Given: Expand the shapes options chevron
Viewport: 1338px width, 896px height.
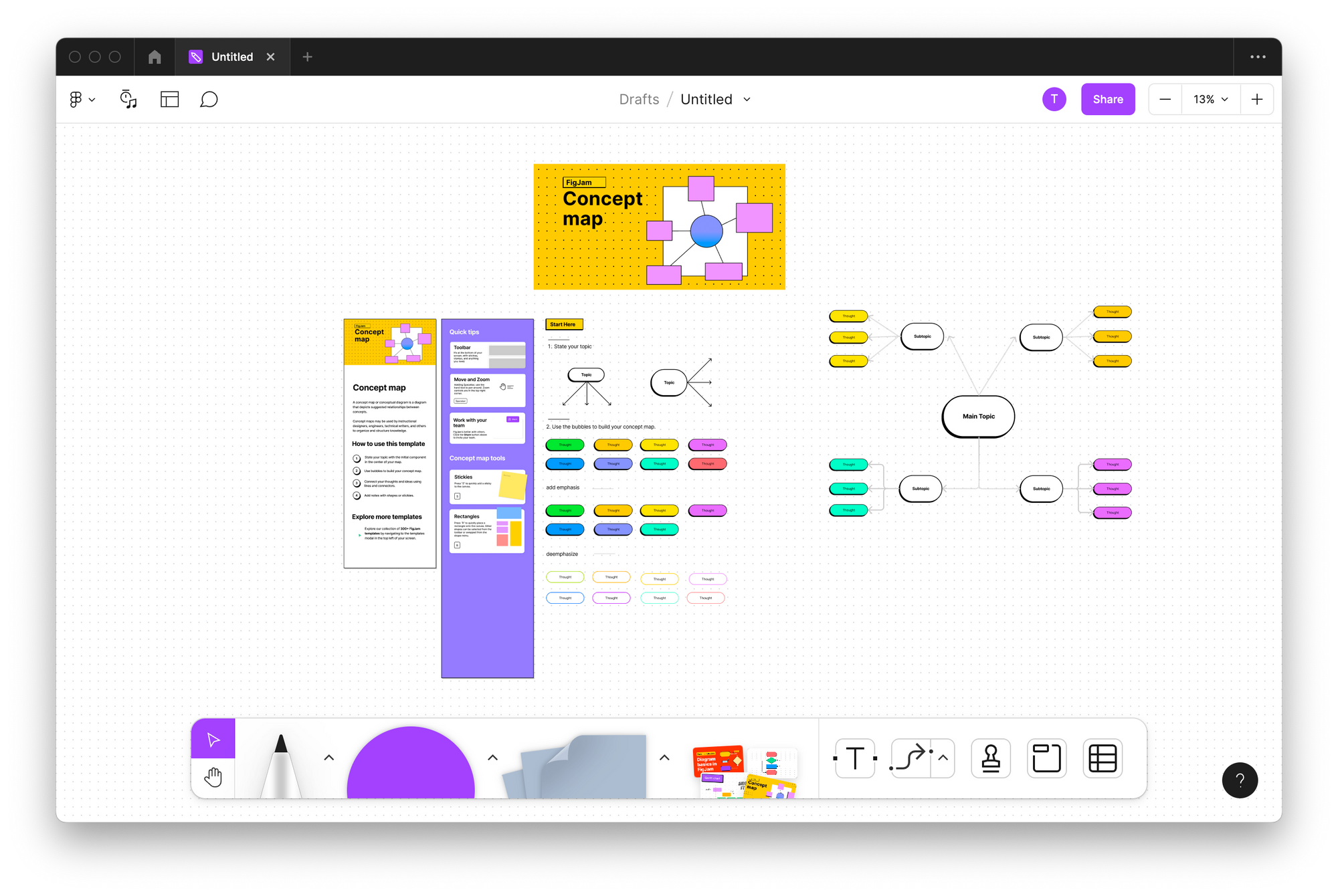Looking at the screenshot, I should (x=492, y=758).
